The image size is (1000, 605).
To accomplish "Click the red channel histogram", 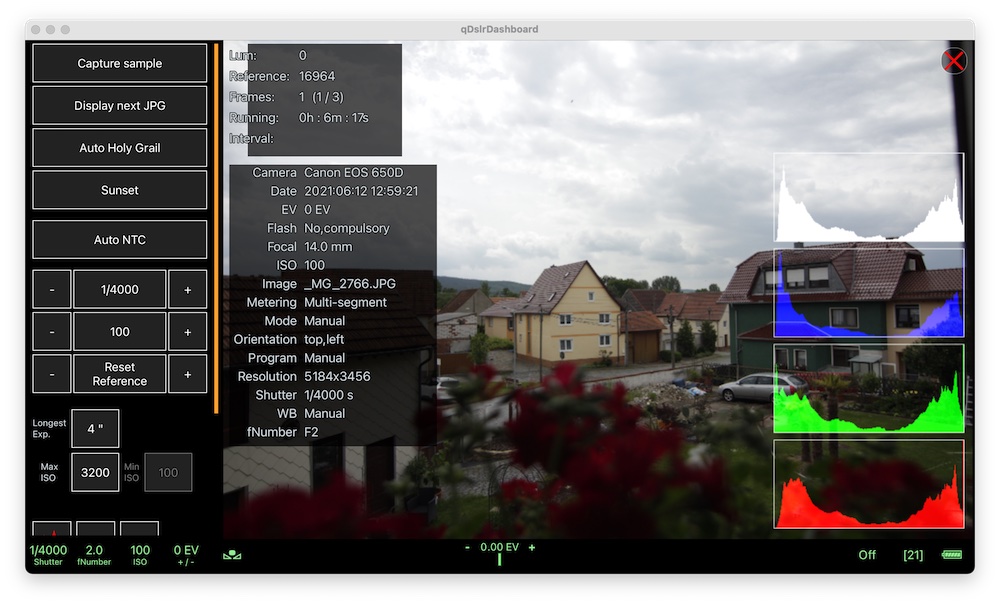I will (x=868, y=484).
